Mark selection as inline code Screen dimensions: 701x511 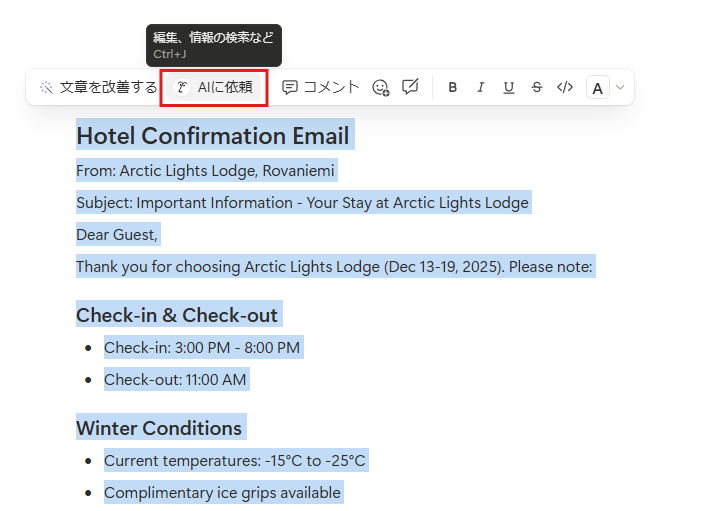[x=565, y=88]
